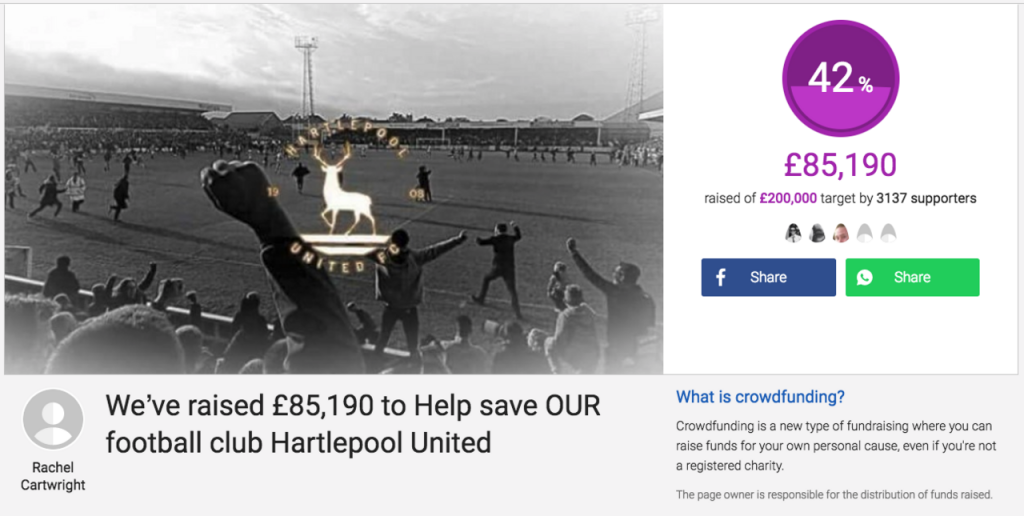Open the second supporter avatar
The height and width of the screenshot is (516, 1024).
817,233
